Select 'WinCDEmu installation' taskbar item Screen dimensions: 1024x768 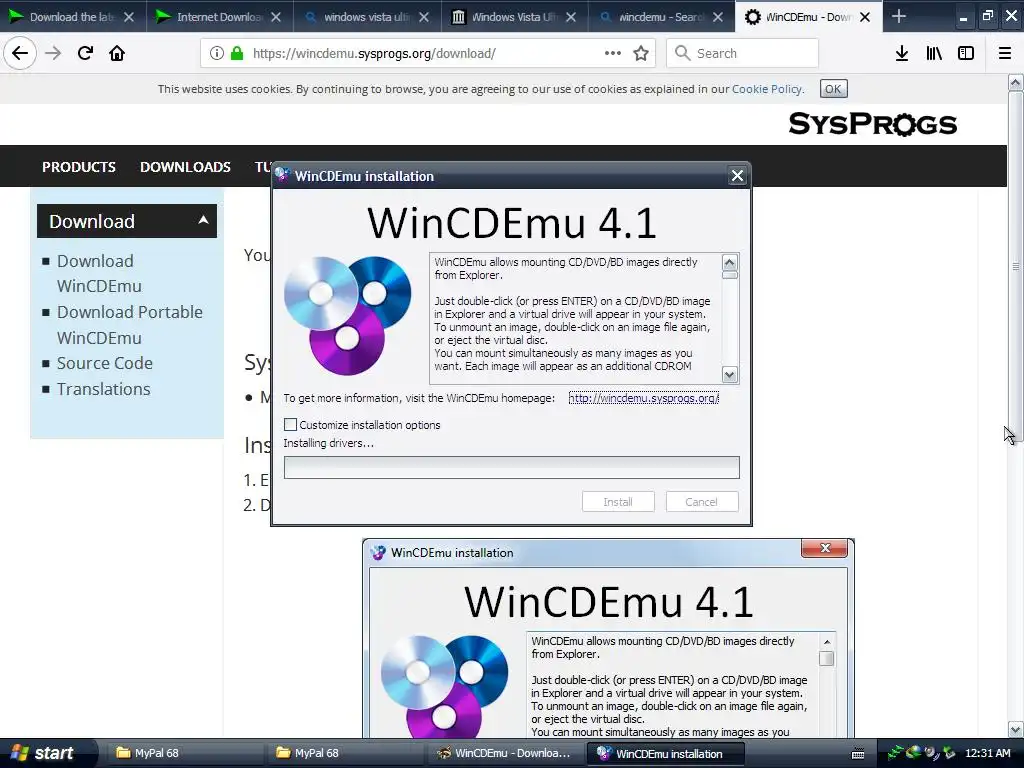coord(665,754)
